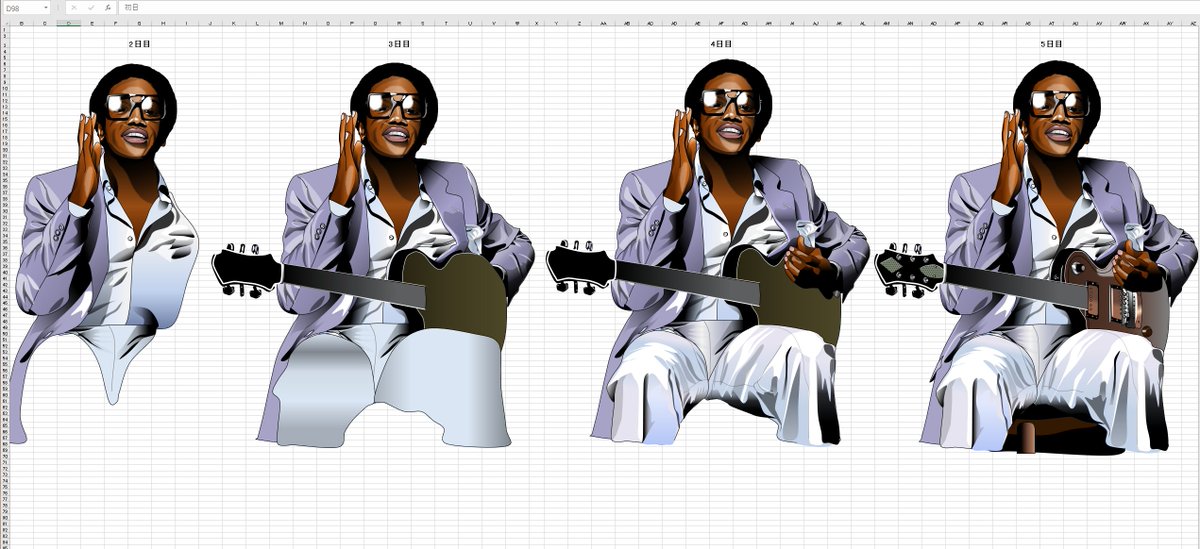Select column D header

[68, 24]
